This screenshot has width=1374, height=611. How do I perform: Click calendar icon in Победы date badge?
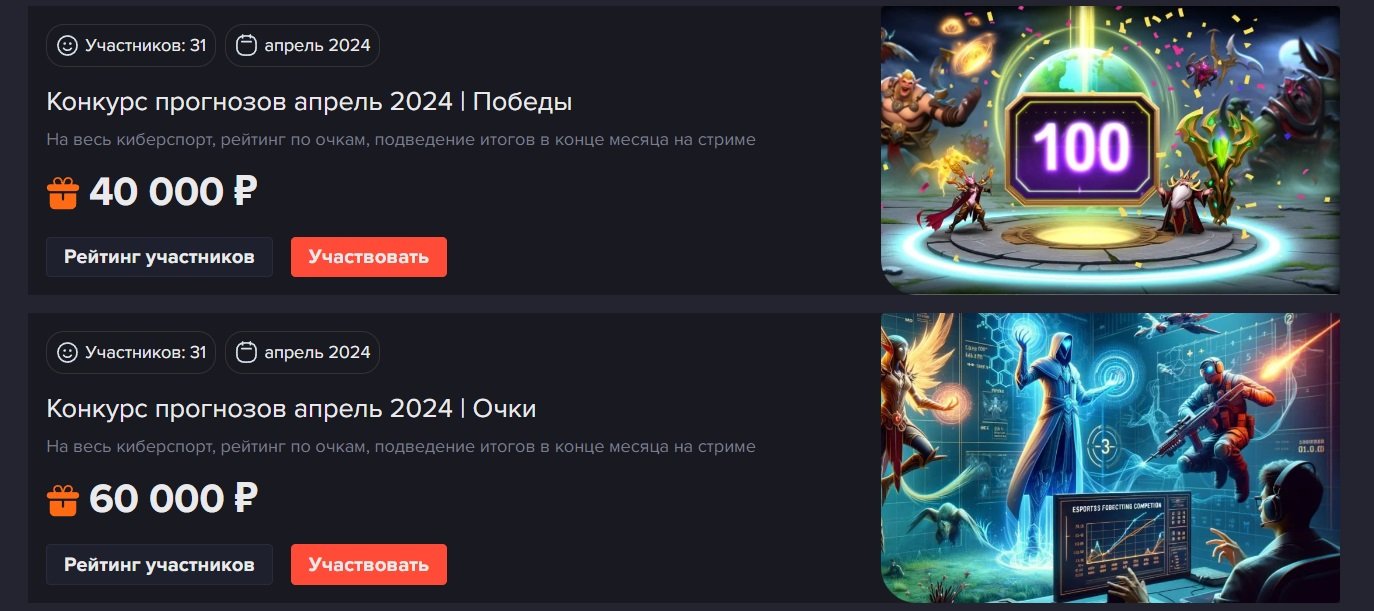246,45
